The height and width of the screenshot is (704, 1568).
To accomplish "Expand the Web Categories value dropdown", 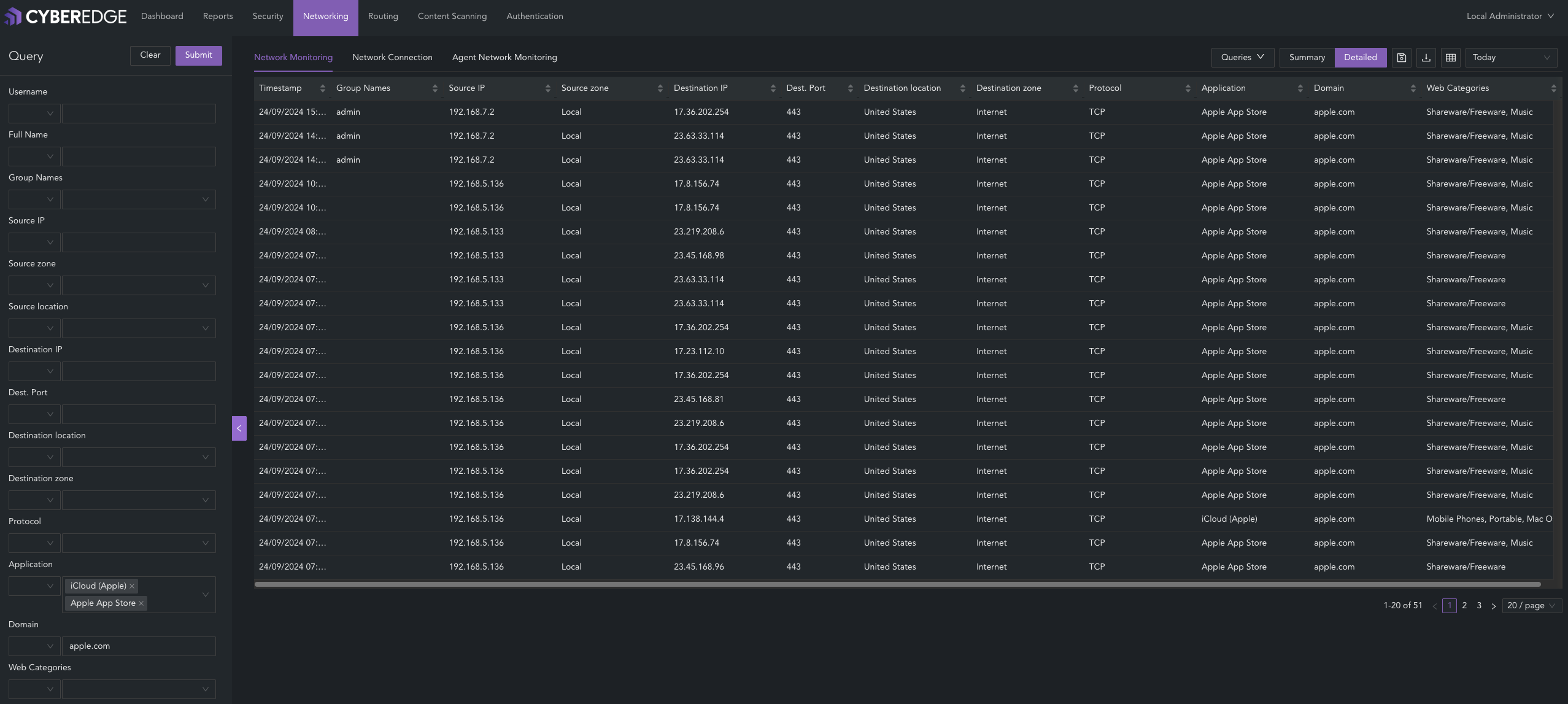I will pos(139,689).
